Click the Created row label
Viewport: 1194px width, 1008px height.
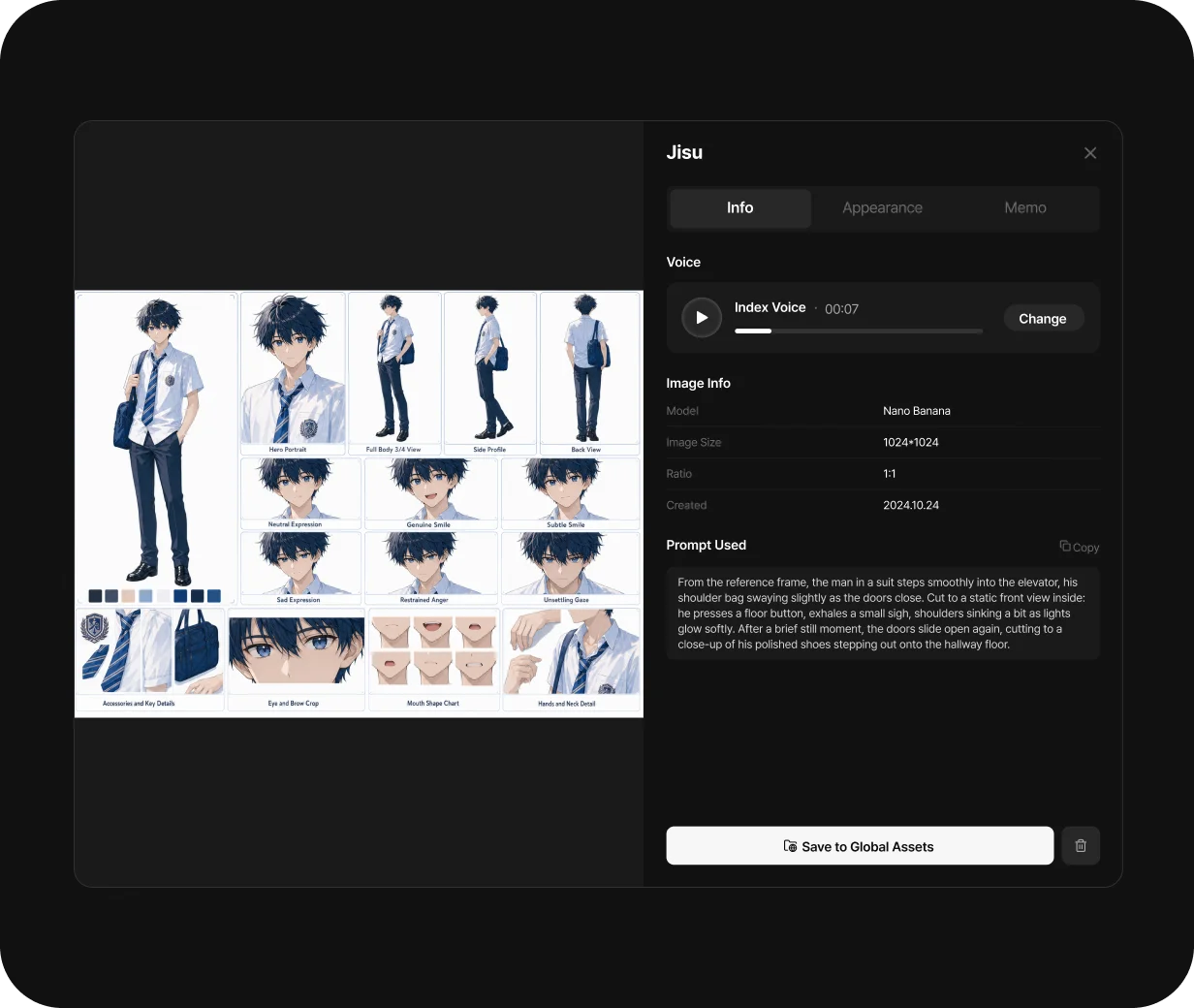pyautogui.click(x=686, y=505)
